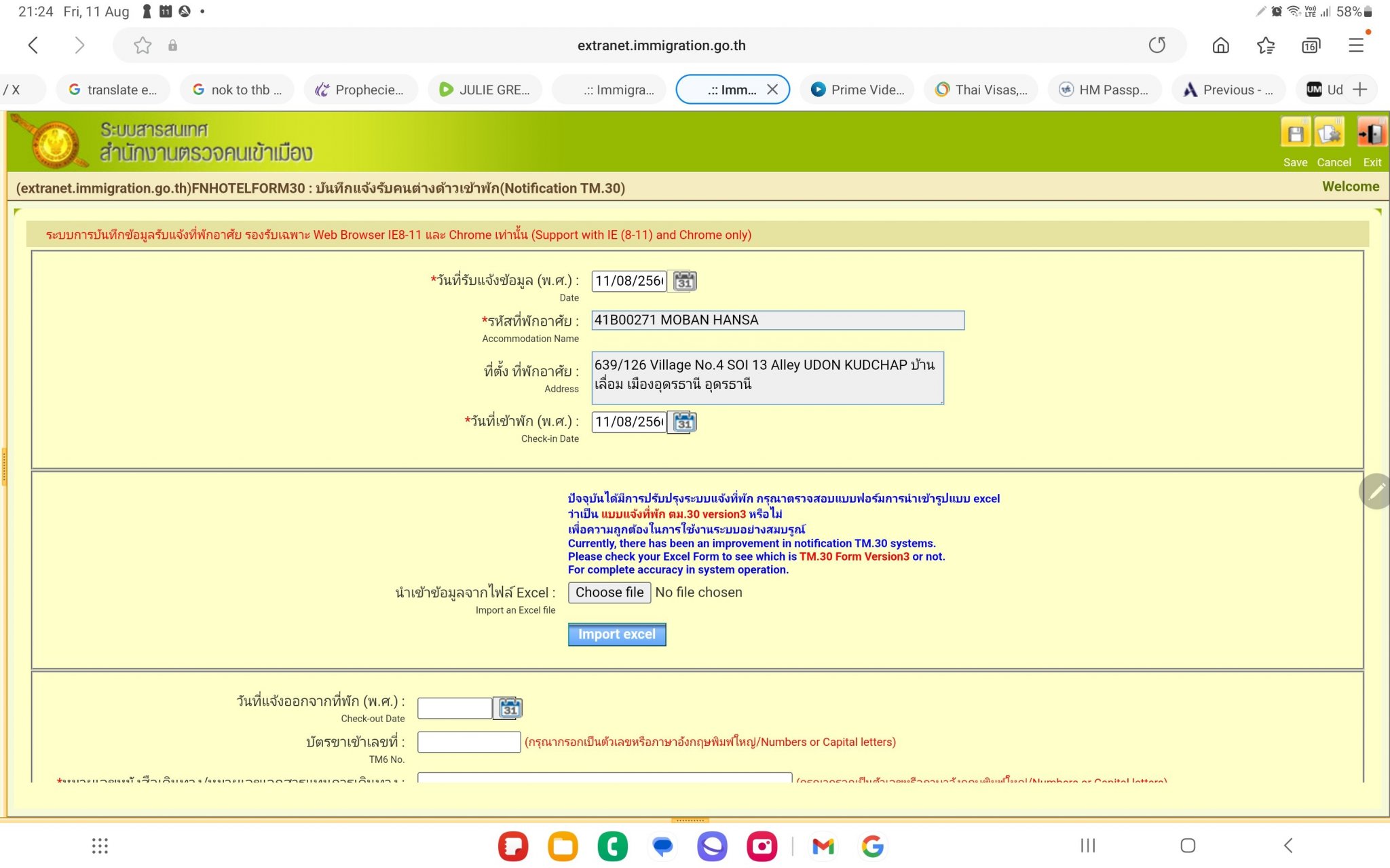Open browser tab switcher showing 16 tabs

click(1311, 45)
